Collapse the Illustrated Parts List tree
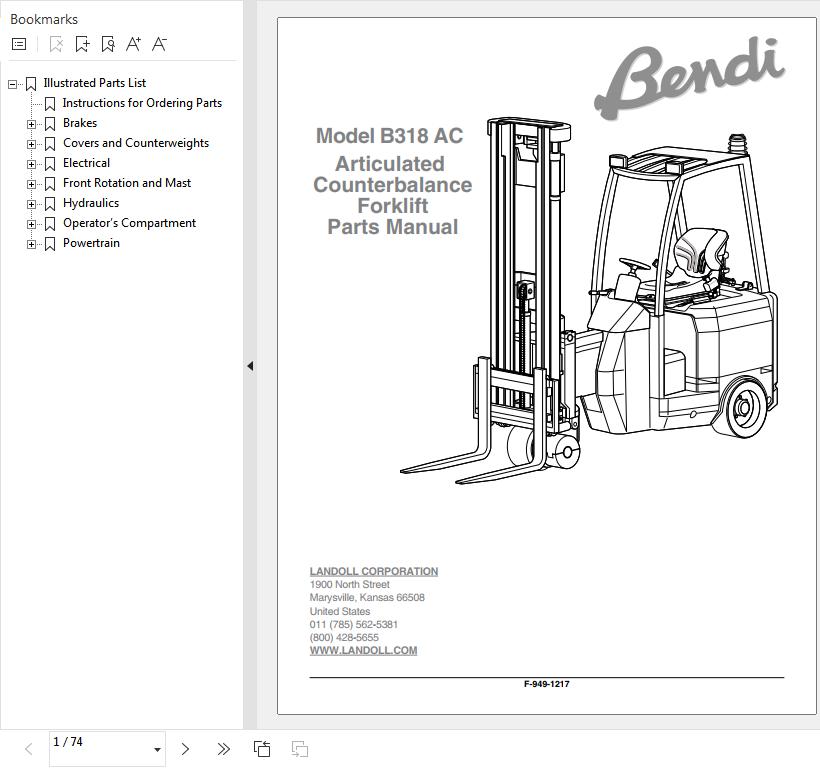The image size is (820, 769). 13,84
